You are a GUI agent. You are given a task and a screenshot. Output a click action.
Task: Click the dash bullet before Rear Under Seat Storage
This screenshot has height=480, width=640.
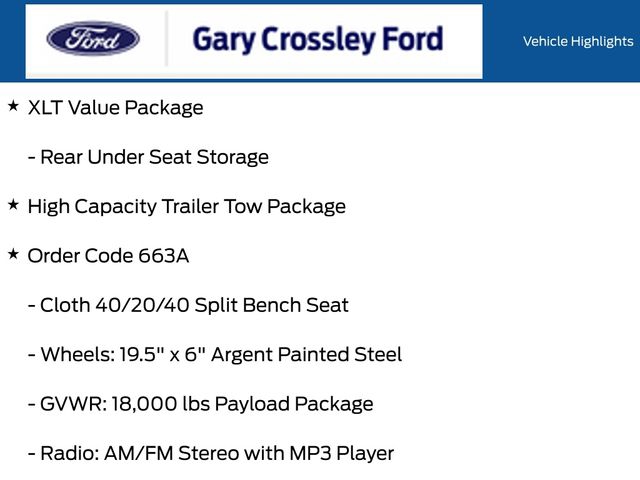32,158
